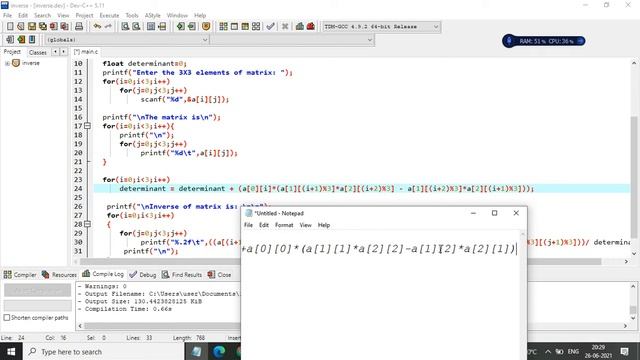Click left arrow of project panel tab scroller
640x360 pixels.
[55, 52]
